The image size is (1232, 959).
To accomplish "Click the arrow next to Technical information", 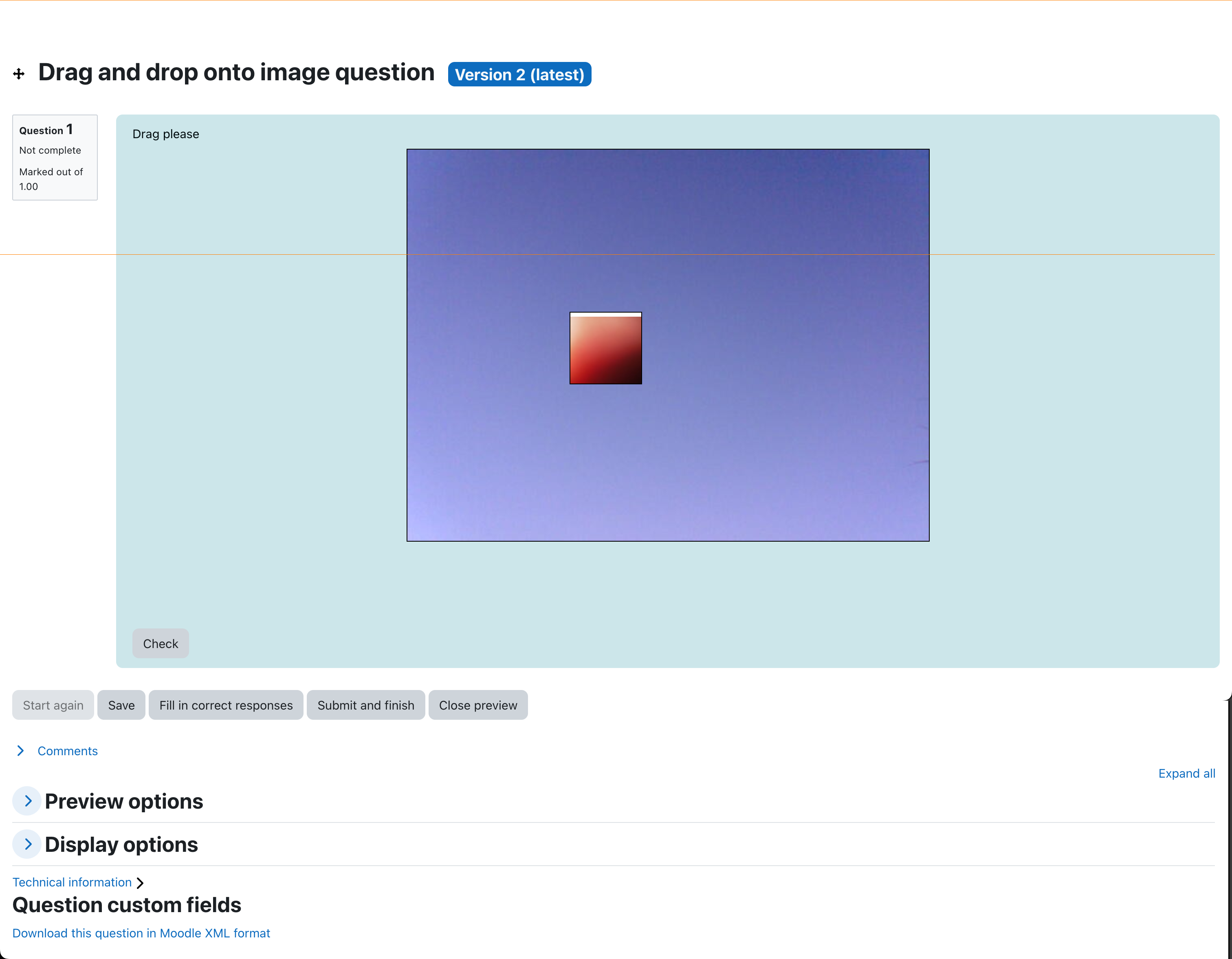I will [140, 883].
